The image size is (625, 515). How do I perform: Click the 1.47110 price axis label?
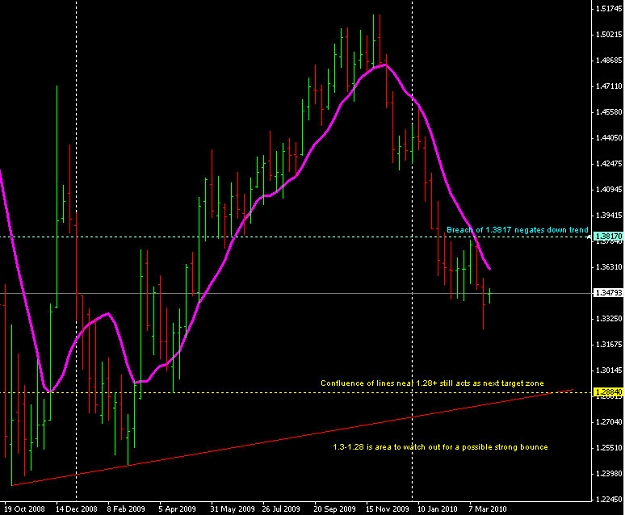click(x=609, y=86)
